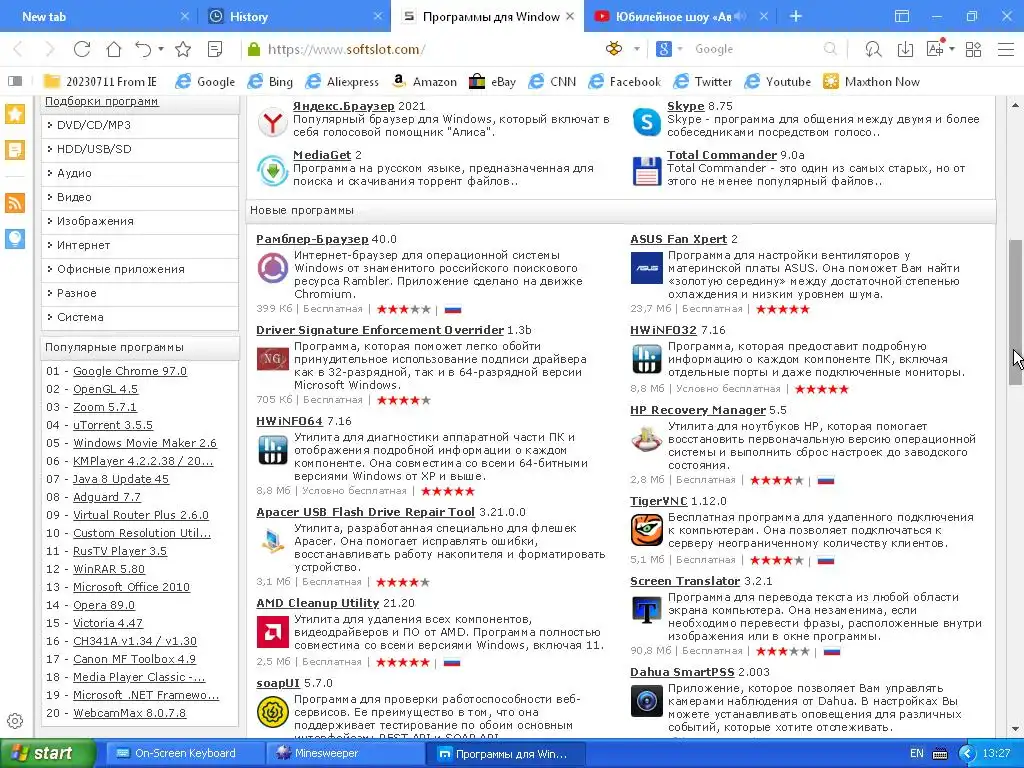Click the ASUS Fan Xpert logo icon

click(647, 268)
